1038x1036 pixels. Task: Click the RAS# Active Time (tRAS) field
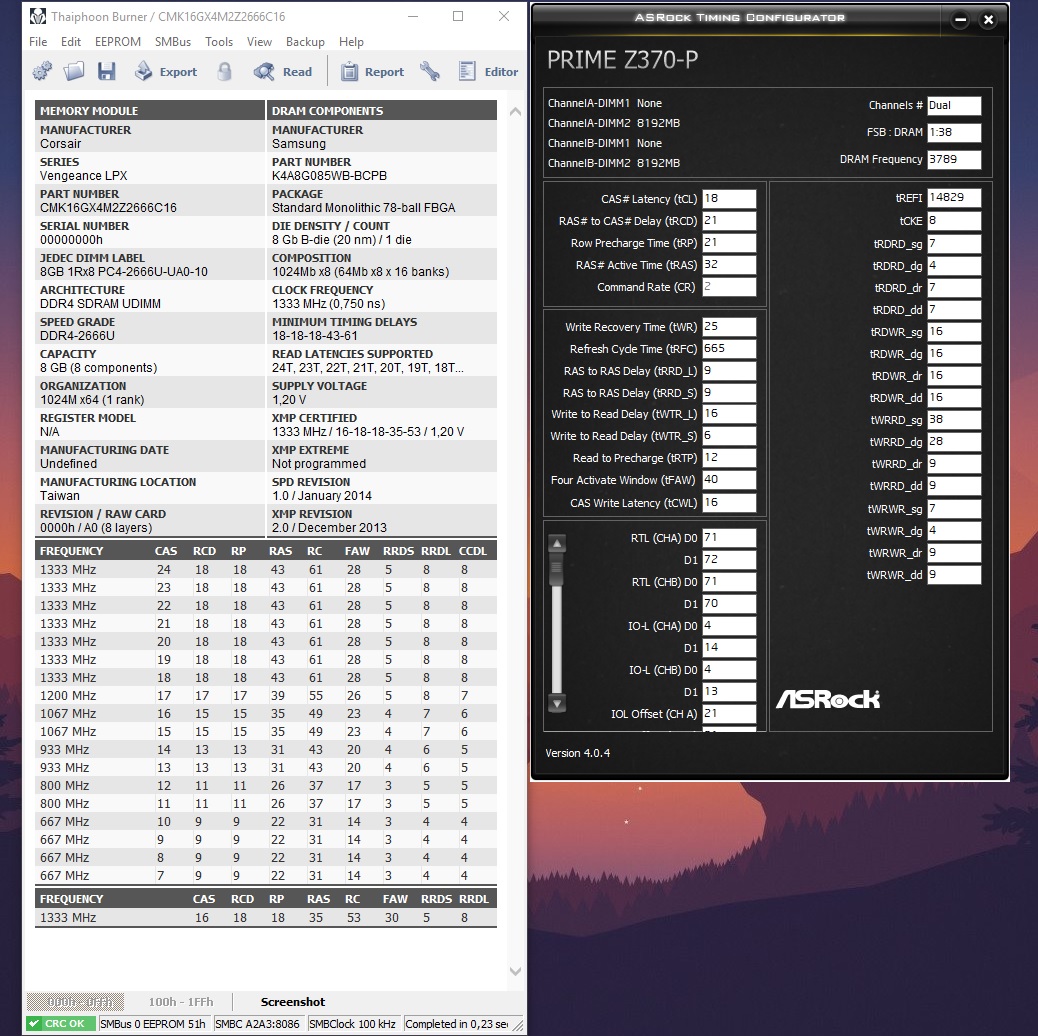[729, 264]
